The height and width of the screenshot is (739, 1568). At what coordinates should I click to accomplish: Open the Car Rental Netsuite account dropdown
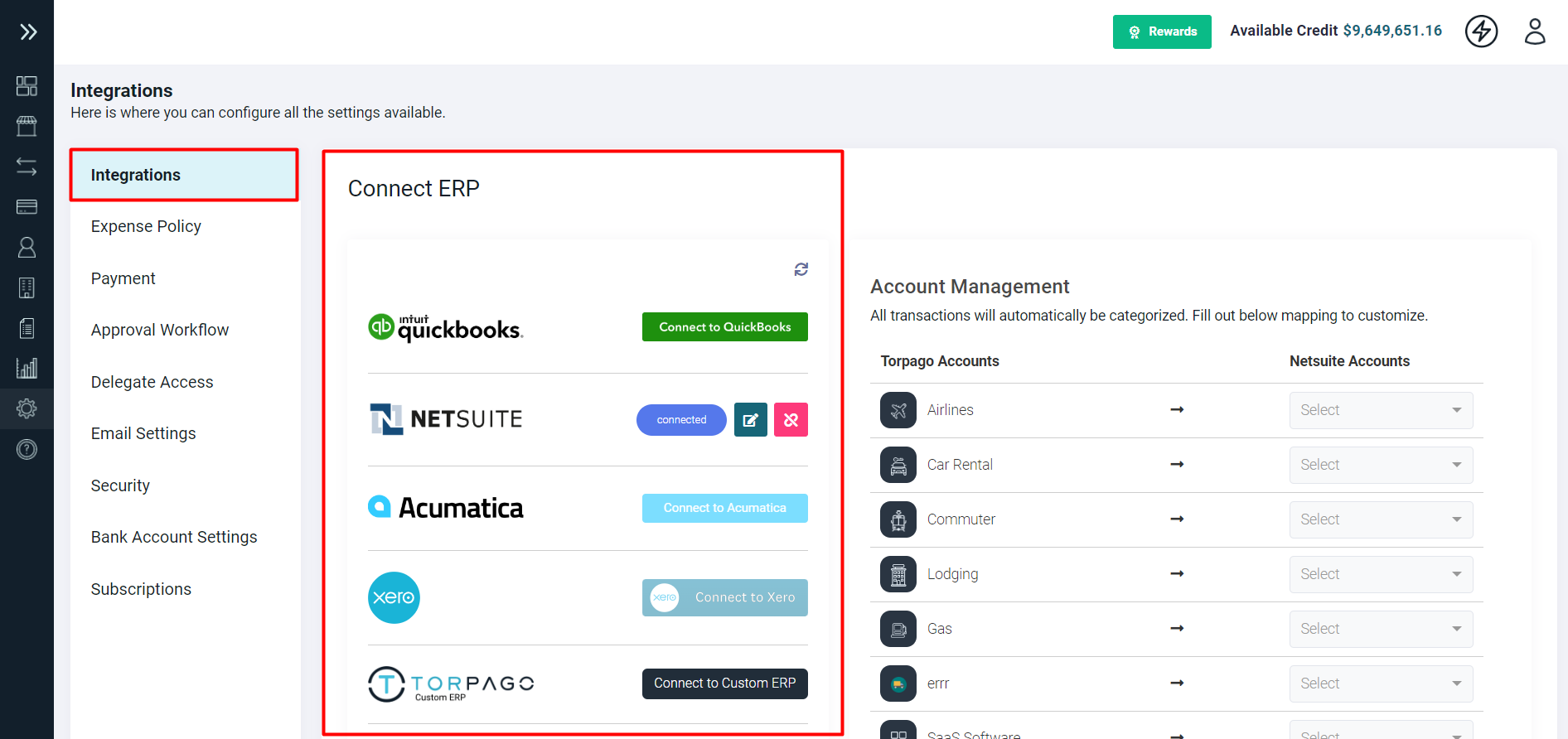(x=1381, y=465)
